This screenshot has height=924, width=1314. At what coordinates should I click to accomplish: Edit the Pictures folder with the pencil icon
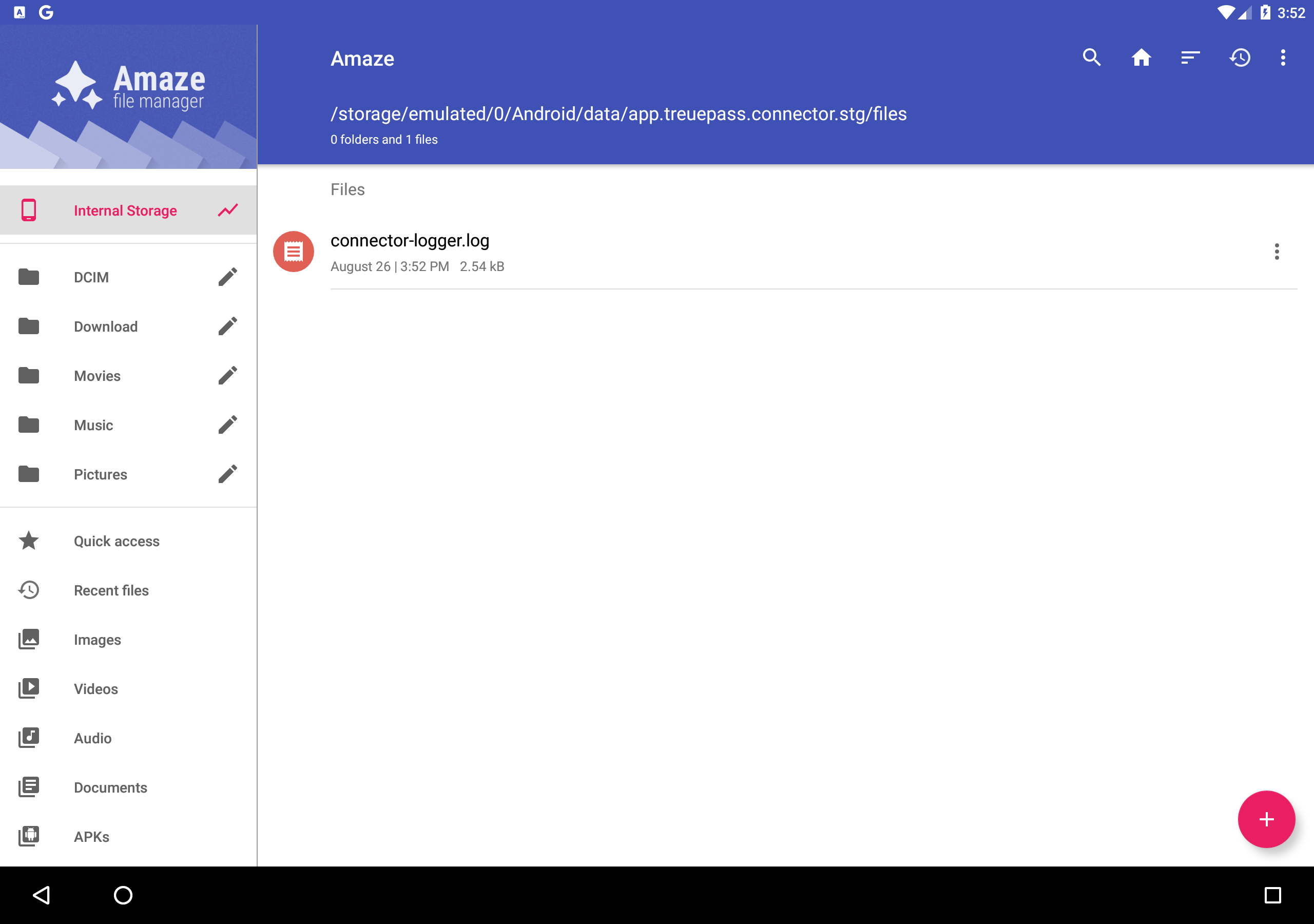coord(227,473)
